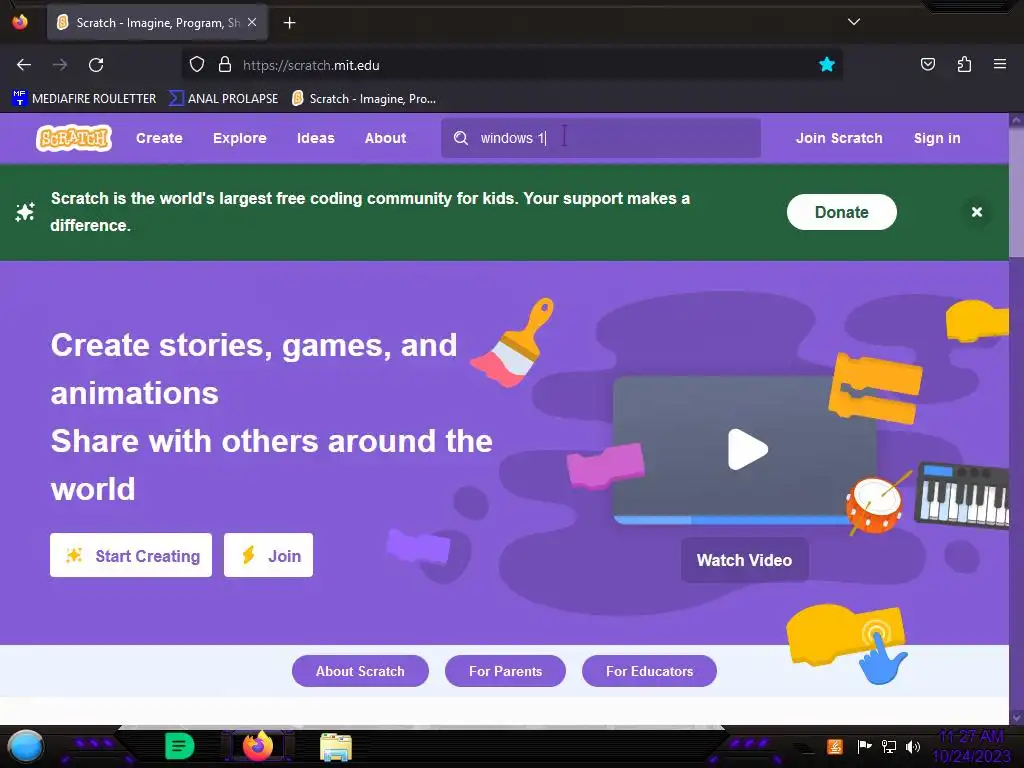This screenshot has width=1024, height=768.
Task: Click the sparkle icon in donation banner
Action: [x=25, y=212]
